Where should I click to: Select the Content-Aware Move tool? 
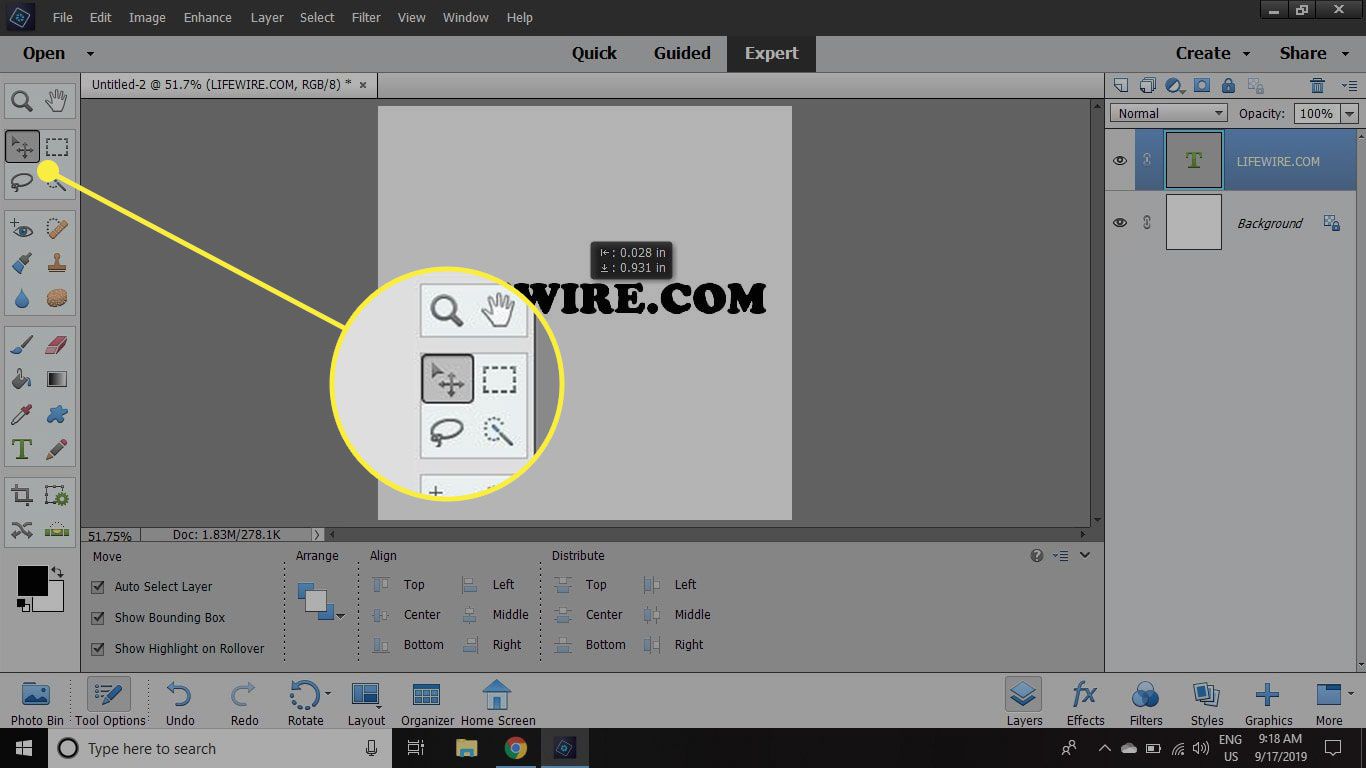[x=22, y=530]
